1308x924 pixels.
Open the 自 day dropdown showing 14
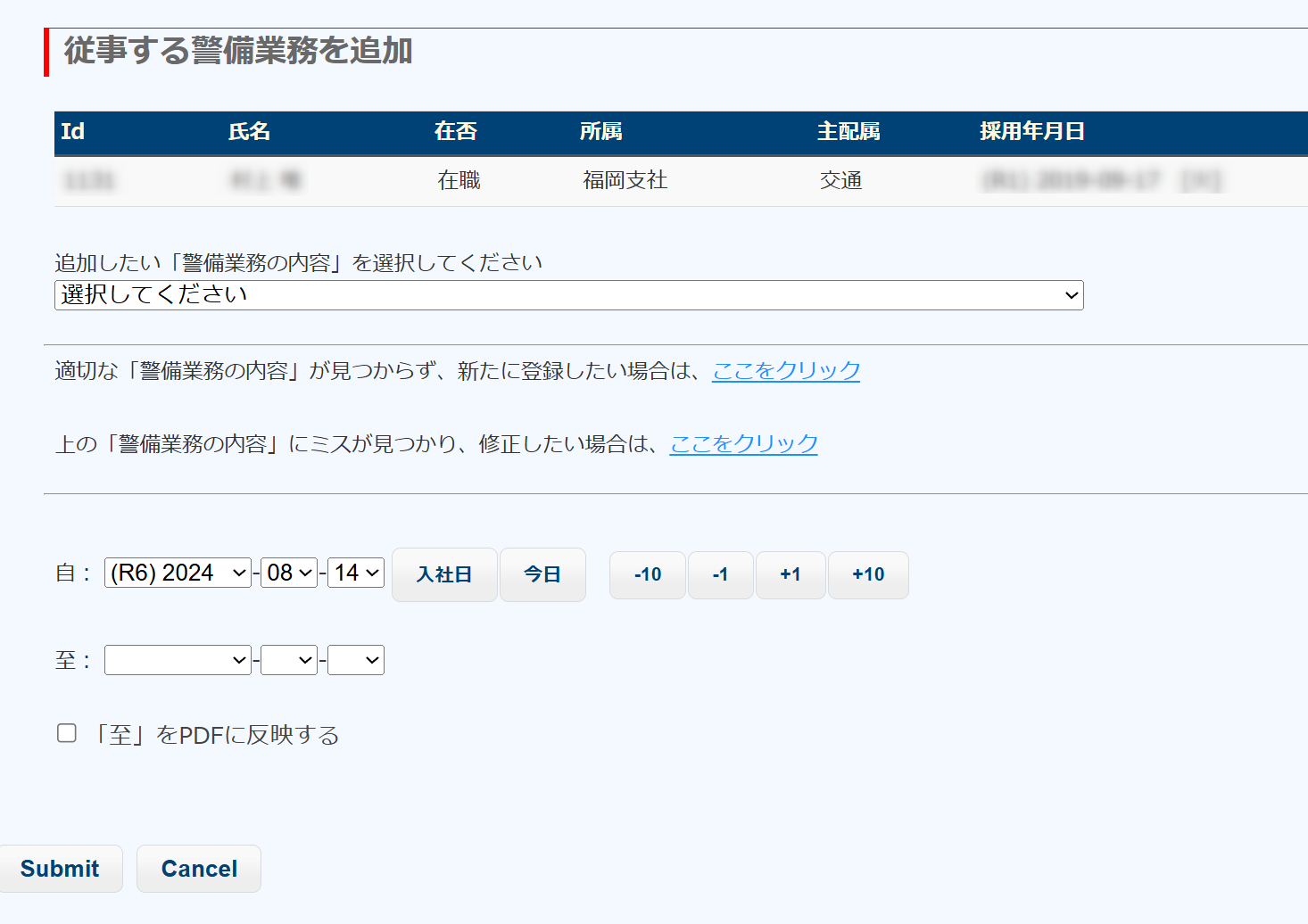tap(356, 573)
